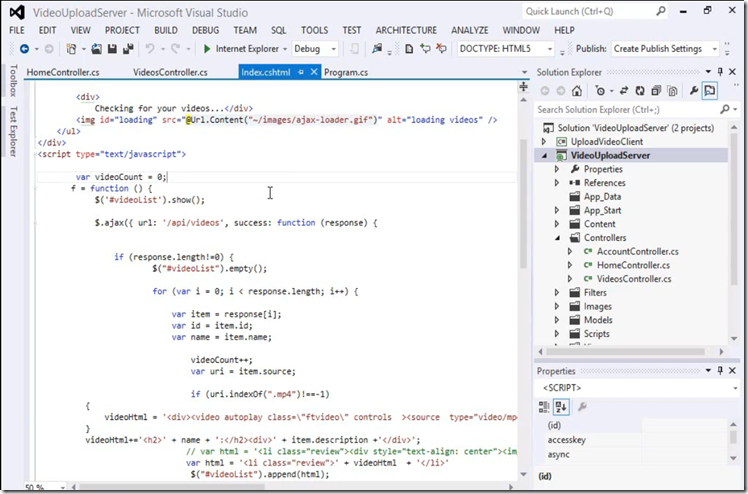Open Properties via wrench icon in Solution Explorer
The width and height of the screenshot is (748, 494).
click(x=694, y=91)
